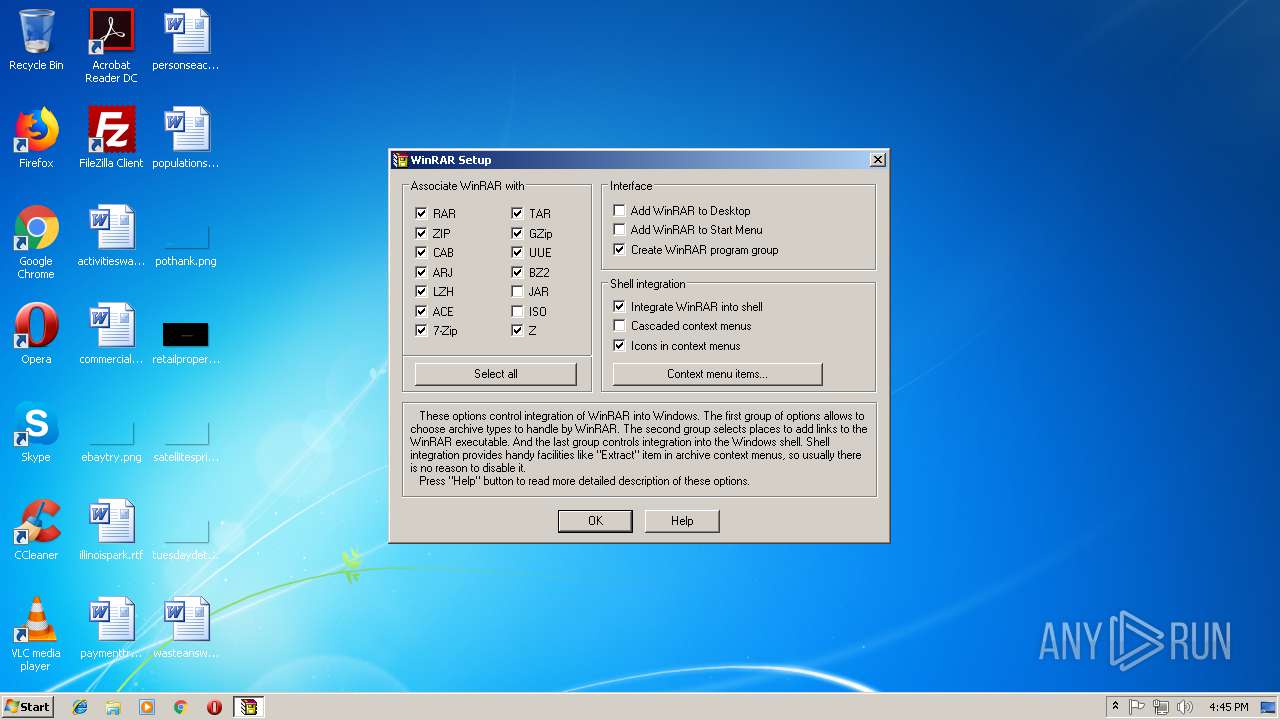Open Context menu items dialog
Viewport: 1280px width, 720px height.
click(x=717, y=374)
